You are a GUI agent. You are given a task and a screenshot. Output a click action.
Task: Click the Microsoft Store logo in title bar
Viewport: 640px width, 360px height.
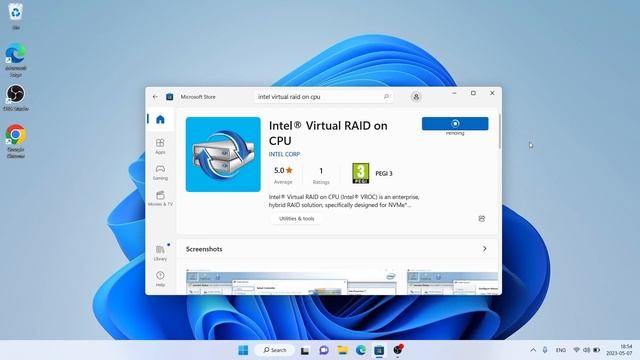[x=169, y=97]
